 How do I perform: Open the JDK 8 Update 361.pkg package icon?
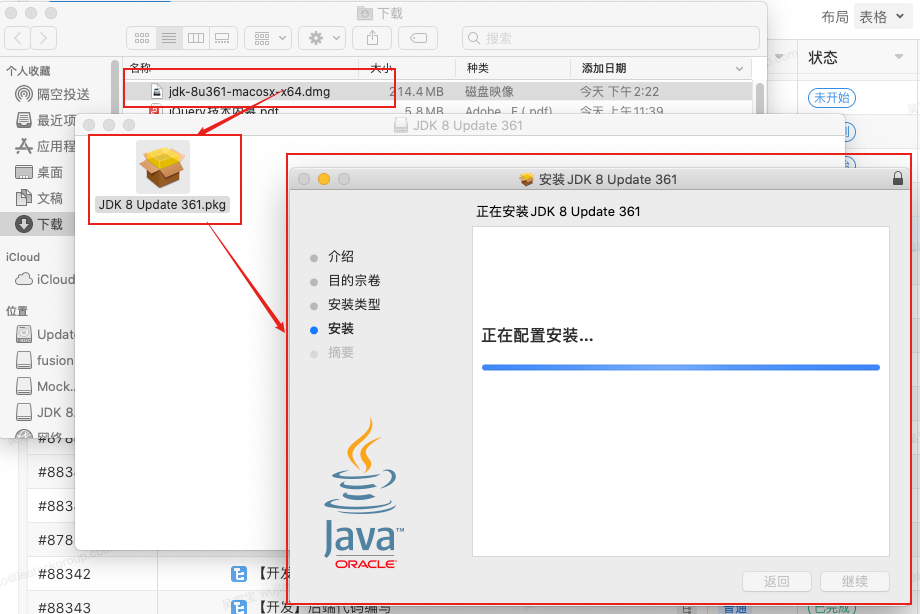point(163,167)
